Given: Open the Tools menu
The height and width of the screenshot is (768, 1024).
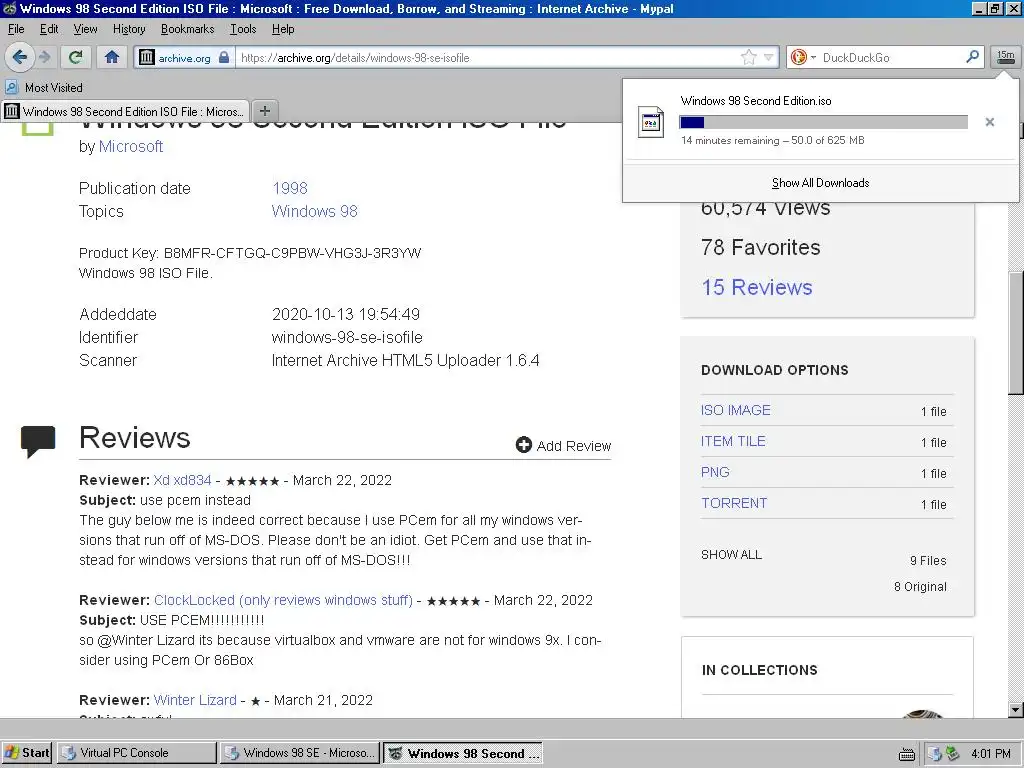Looking at the screenshot, I should coord(243,29).
